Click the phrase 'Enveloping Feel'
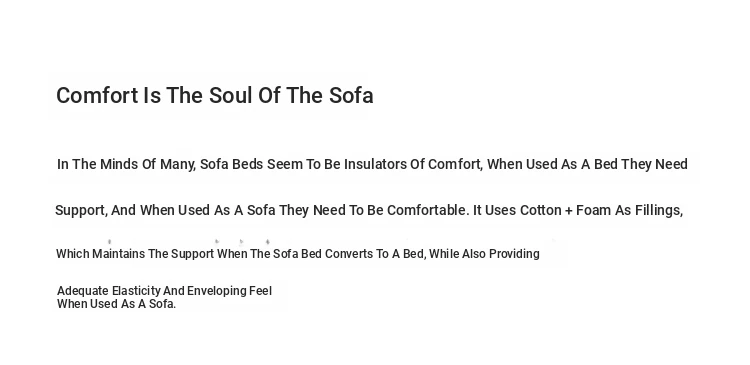750x365 pixels. (x=229, y=291)
